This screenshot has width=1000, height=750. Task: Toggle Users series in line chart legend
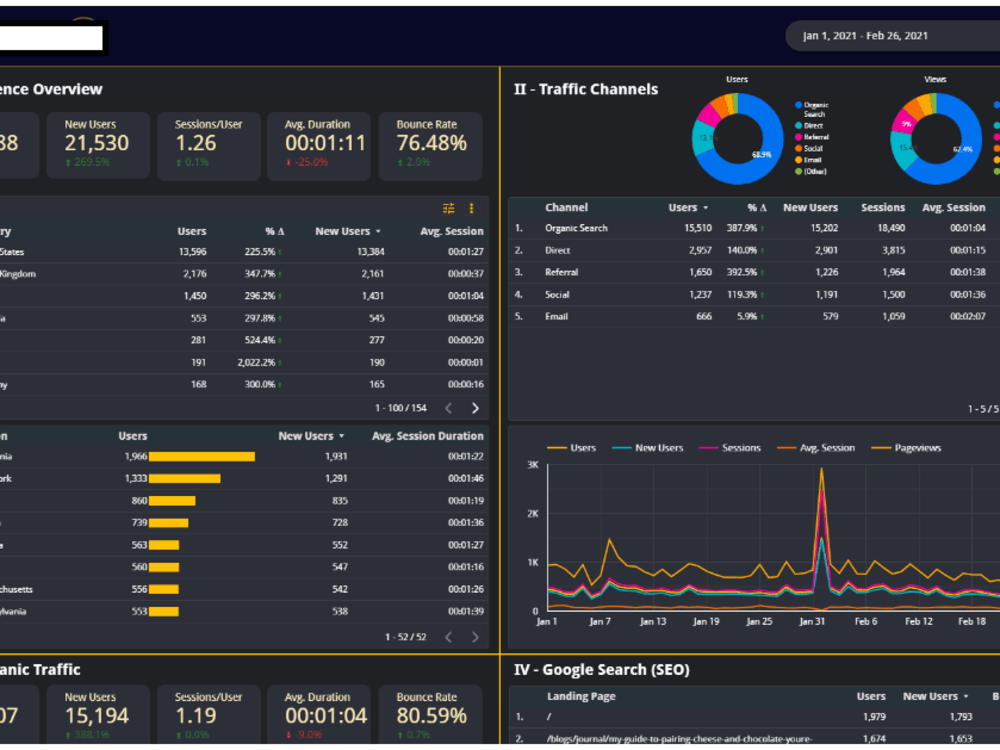click(571, 448)
